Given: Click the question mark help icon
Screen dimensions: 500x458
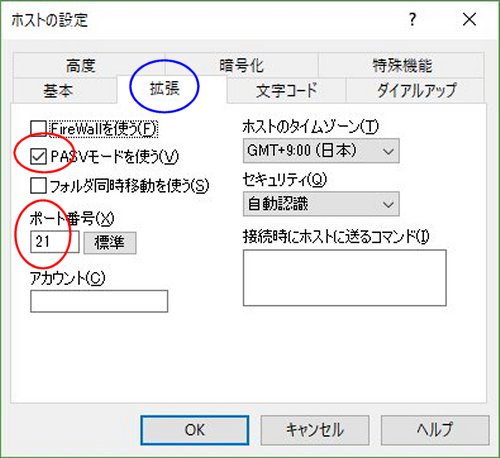Looking at the screenshot, I should click(x=413, y=20).
